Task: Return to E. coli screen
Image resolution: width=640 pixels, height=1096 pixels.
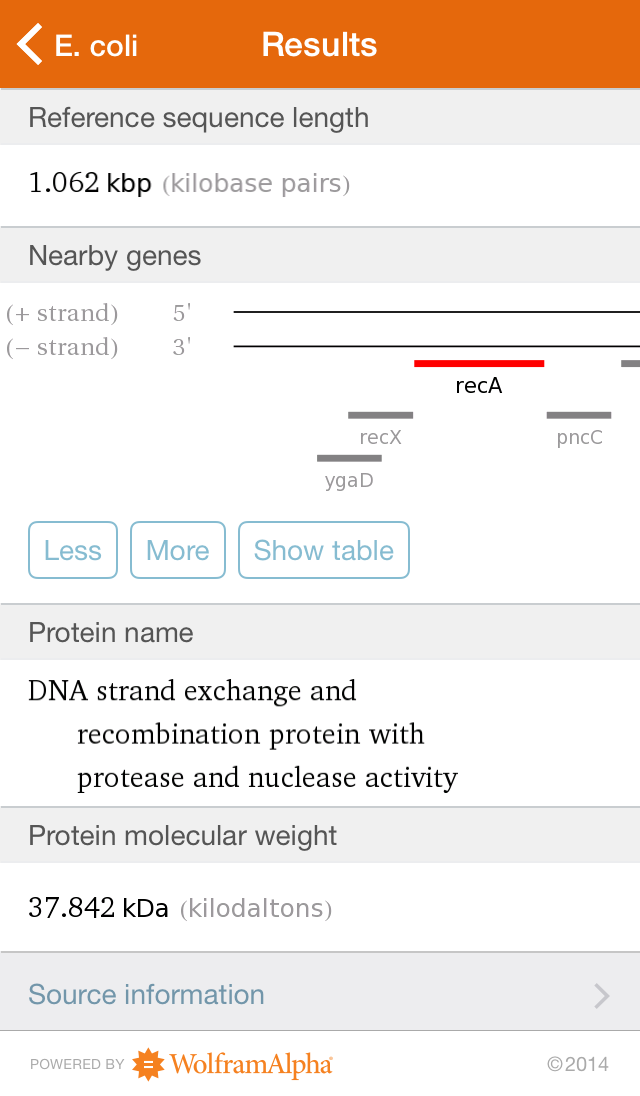Action: point(75,43)
